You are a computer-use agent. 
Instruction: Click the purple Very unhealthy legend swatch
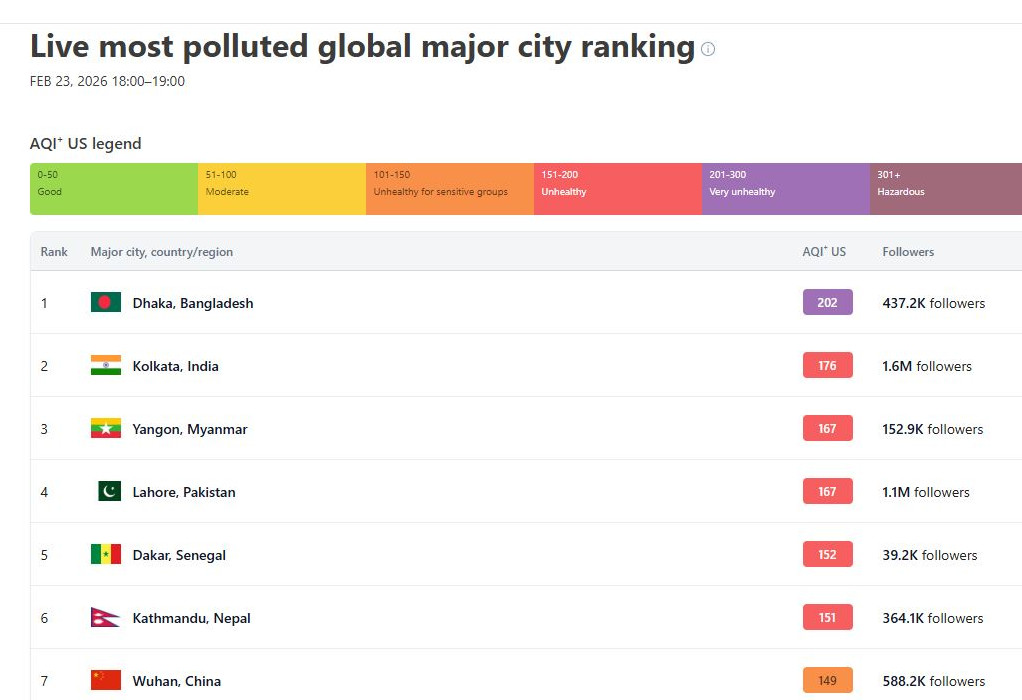pyautogui.click(x=785, y=189)
